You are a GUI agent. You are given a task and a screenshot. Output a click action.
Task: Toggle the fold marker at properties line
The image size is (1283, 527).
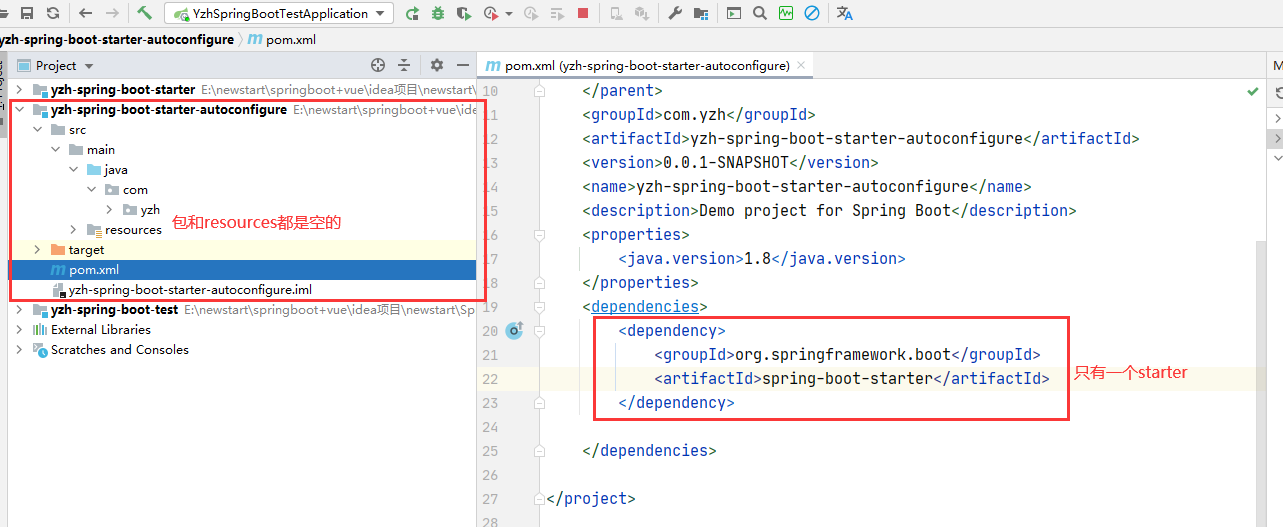540,234
